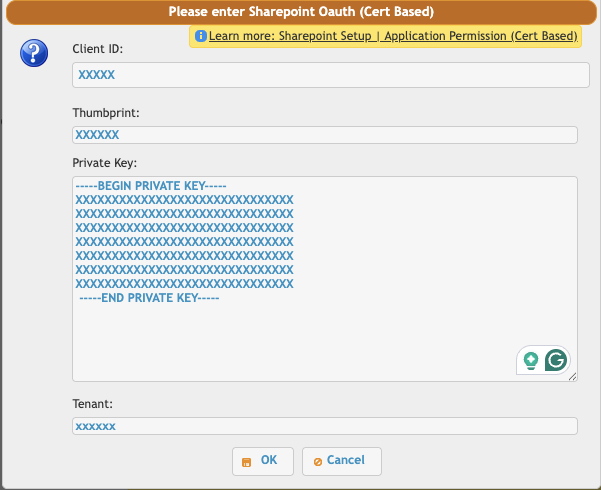
Task: Select the Tenant input field
Action: 325,426
